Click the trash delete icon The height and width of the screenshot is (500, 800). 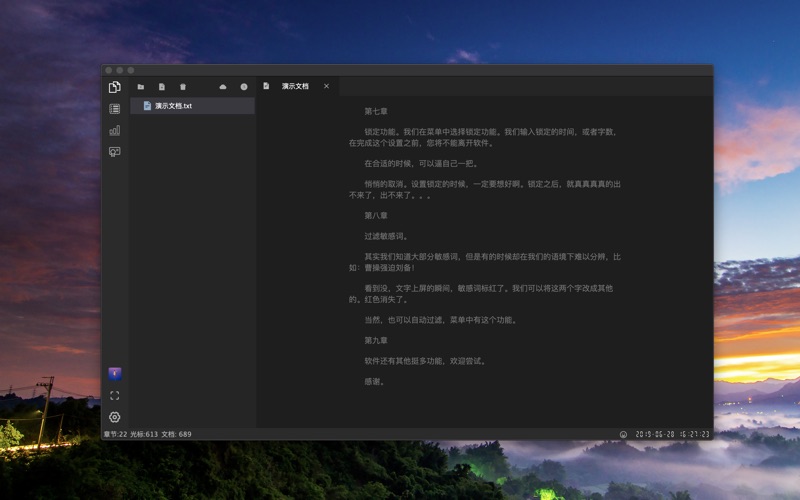click(183, 87)
